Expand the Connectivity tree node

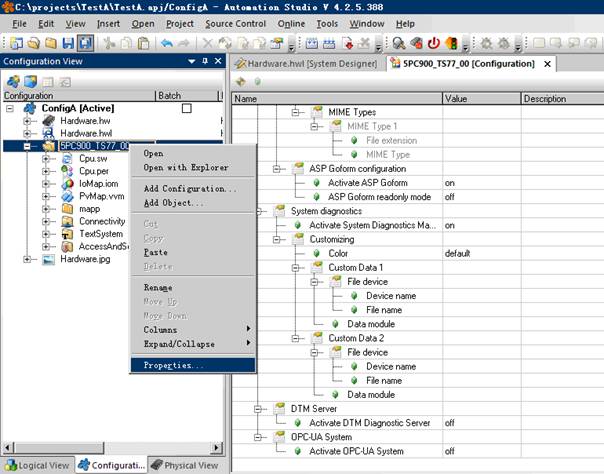point(45,221)
